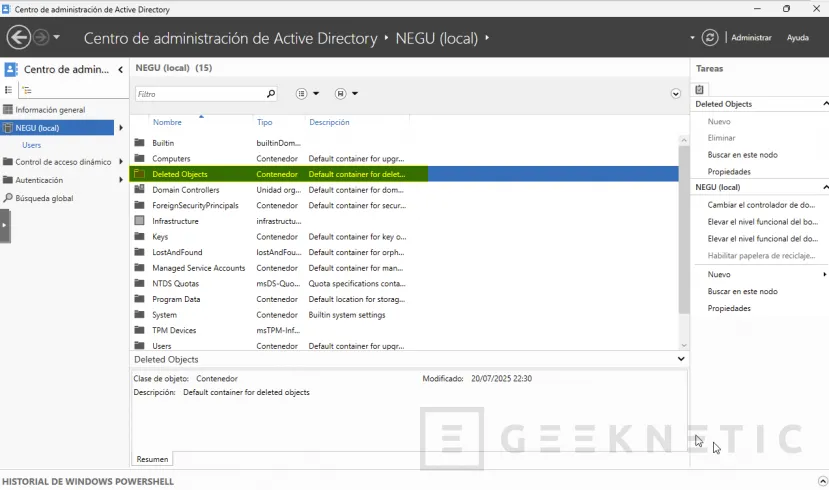The width and height of the screenshot is (829, 490).
Task: Open Nuevo submenu under NEGU (local) tasks
Action: point(719,274)
